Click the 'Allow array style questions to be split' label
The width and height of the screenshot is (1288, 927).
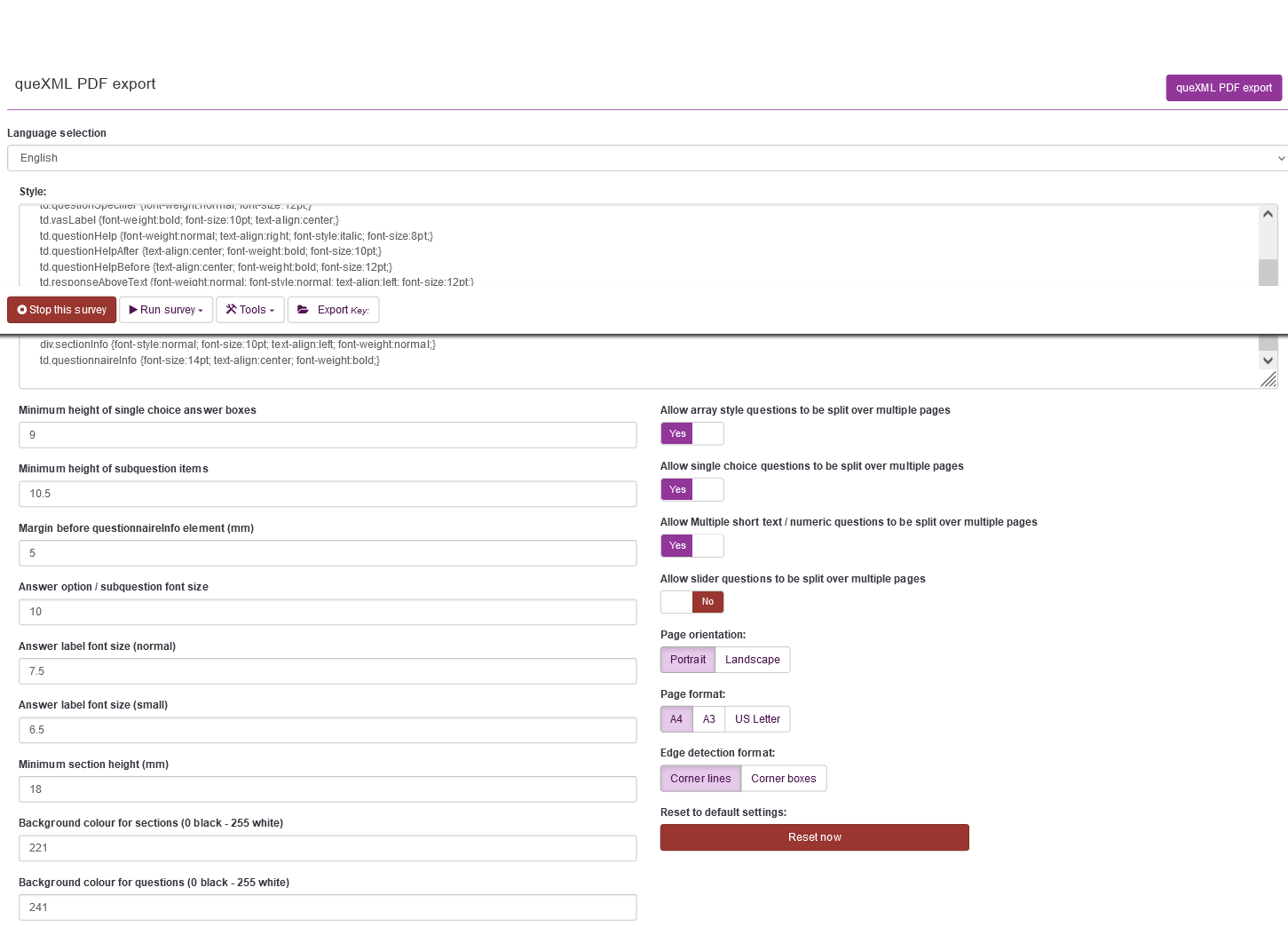tap(805, 410)
